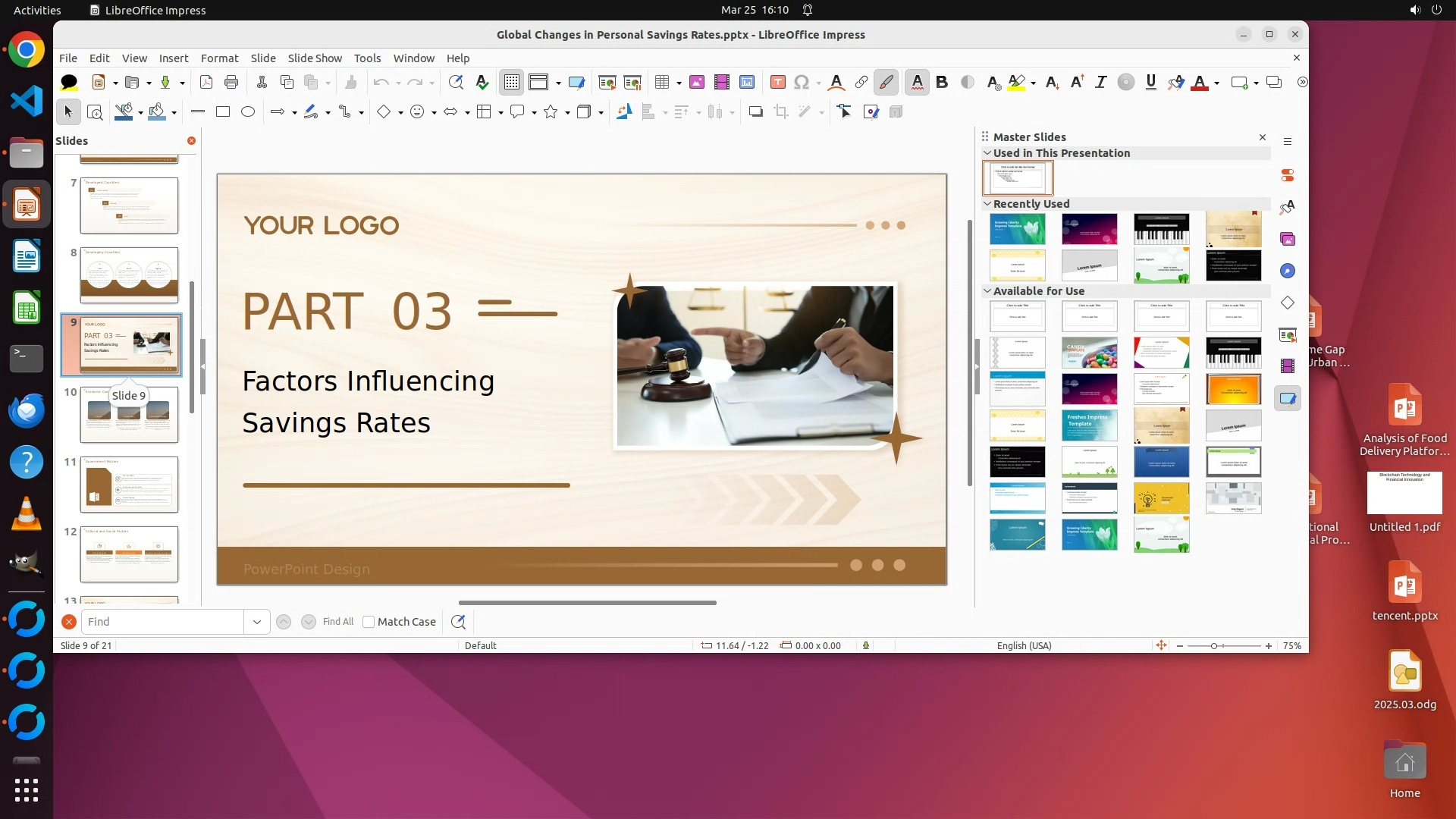Open the Format menu
This screenshot has height=819, width=1456.
tap(219, 58)
